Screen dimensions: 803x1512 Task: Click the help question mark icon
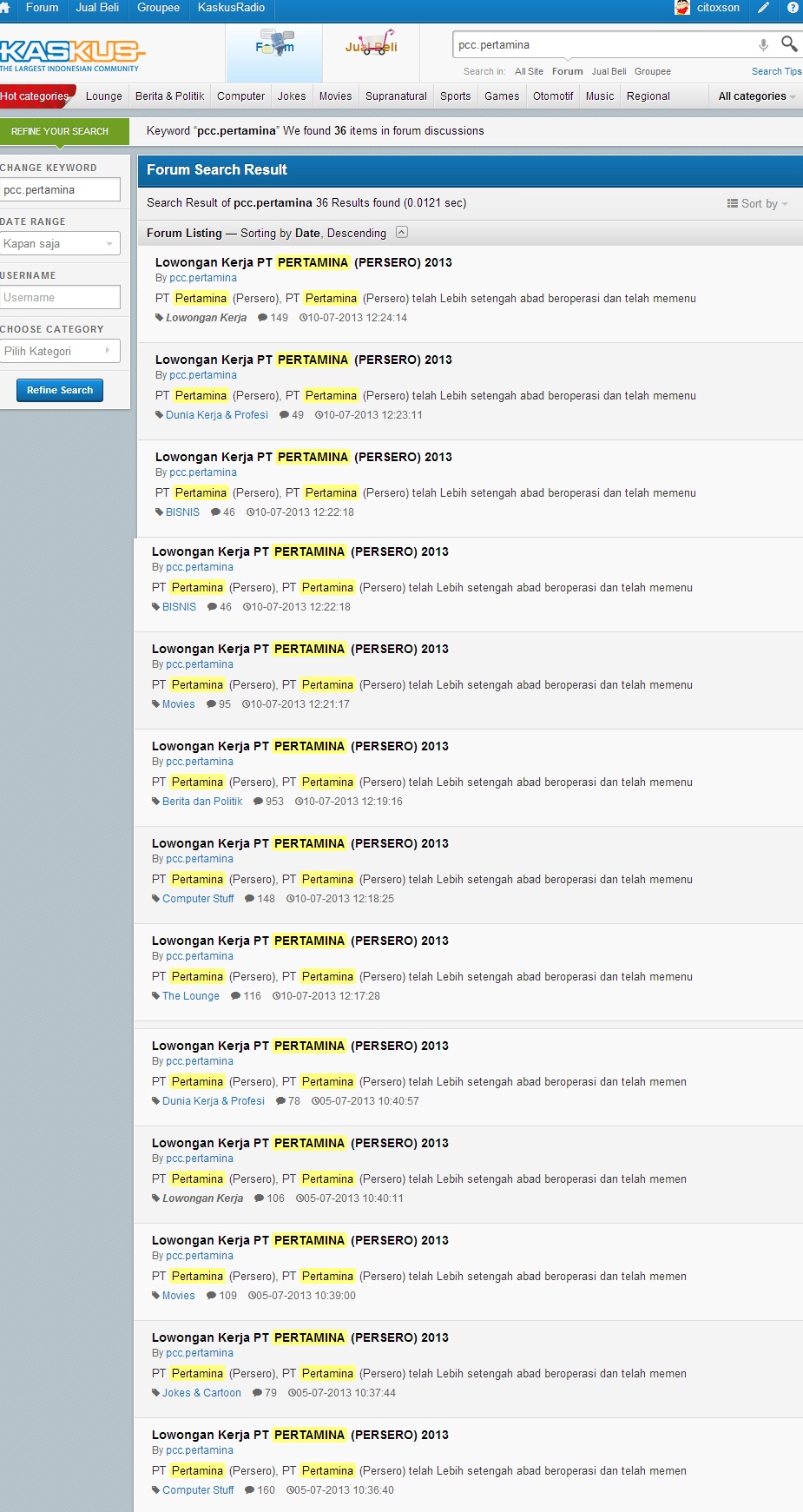pos(793,8)
